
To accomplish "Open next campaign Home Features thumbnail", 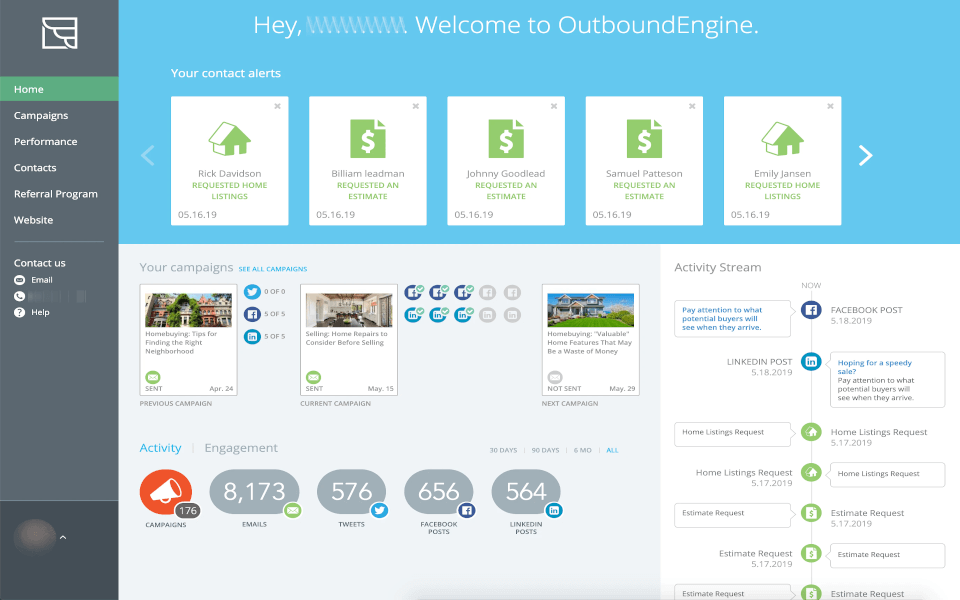I will point(591,309).
